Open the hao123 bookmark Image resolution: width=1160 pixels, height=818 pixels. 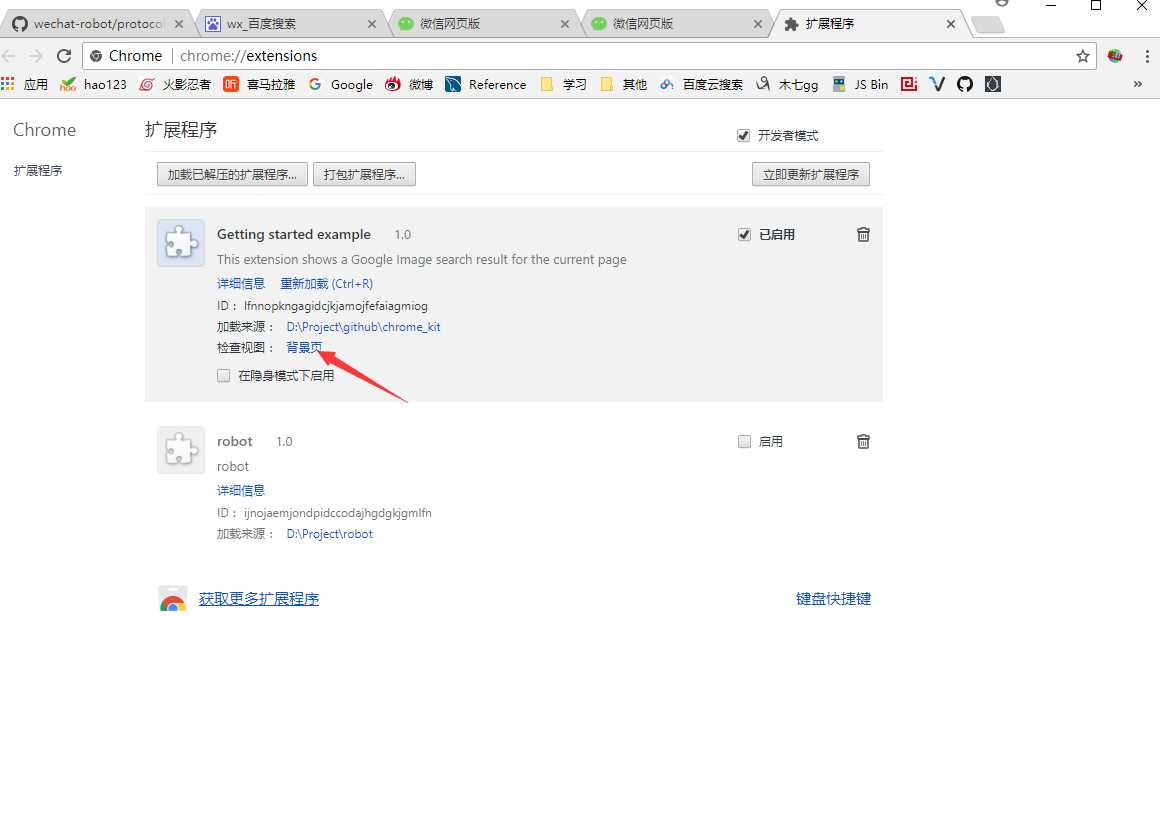click(x=93, y=84)
